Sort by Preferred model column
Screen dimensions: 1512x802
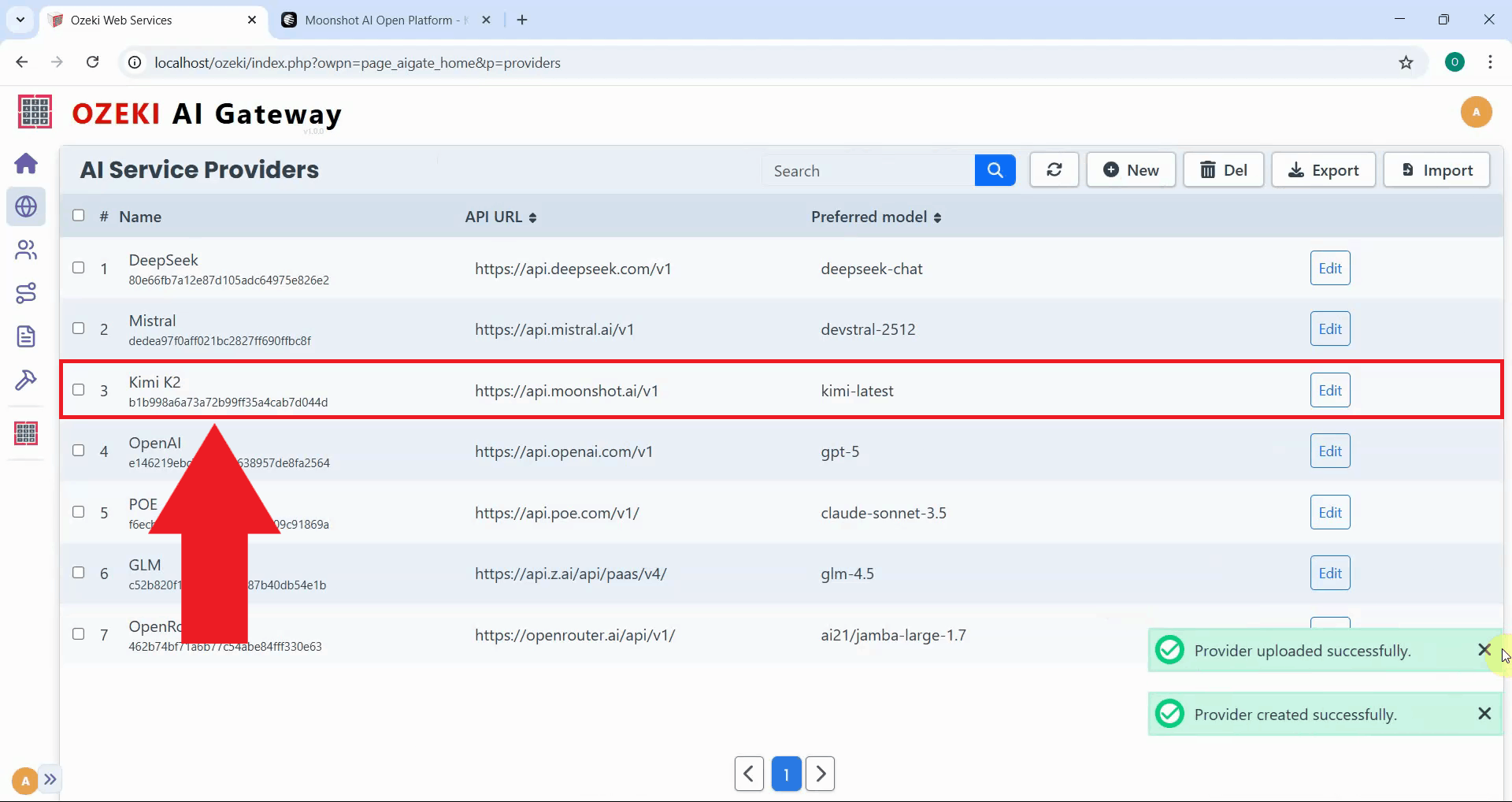click(x=876, y=217)
